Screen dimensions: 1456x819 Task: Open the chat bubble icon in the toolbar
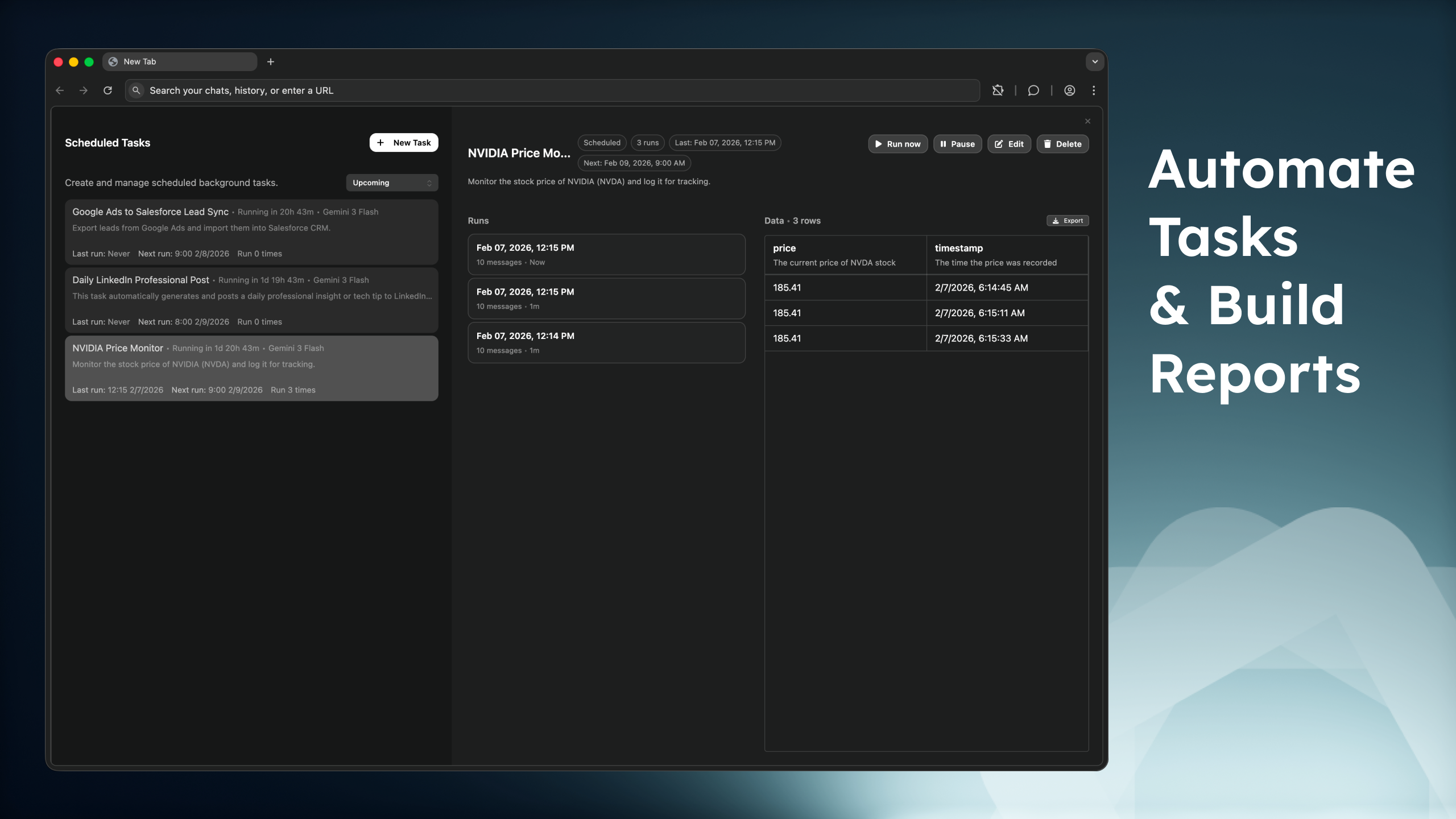tap(1034, 90)
